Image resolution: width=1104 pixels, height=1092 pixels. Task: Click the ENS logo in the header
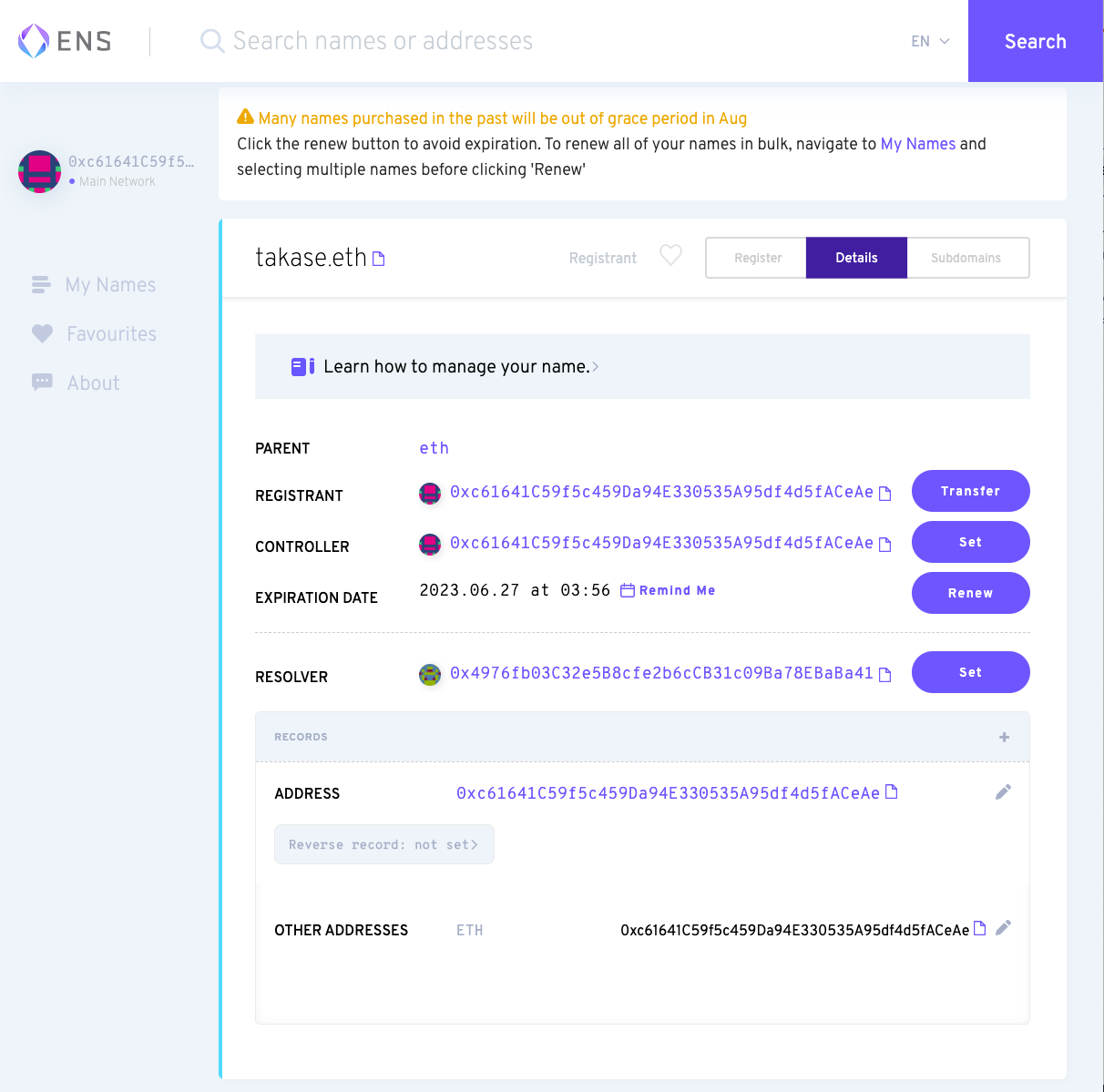click(64, 40)
